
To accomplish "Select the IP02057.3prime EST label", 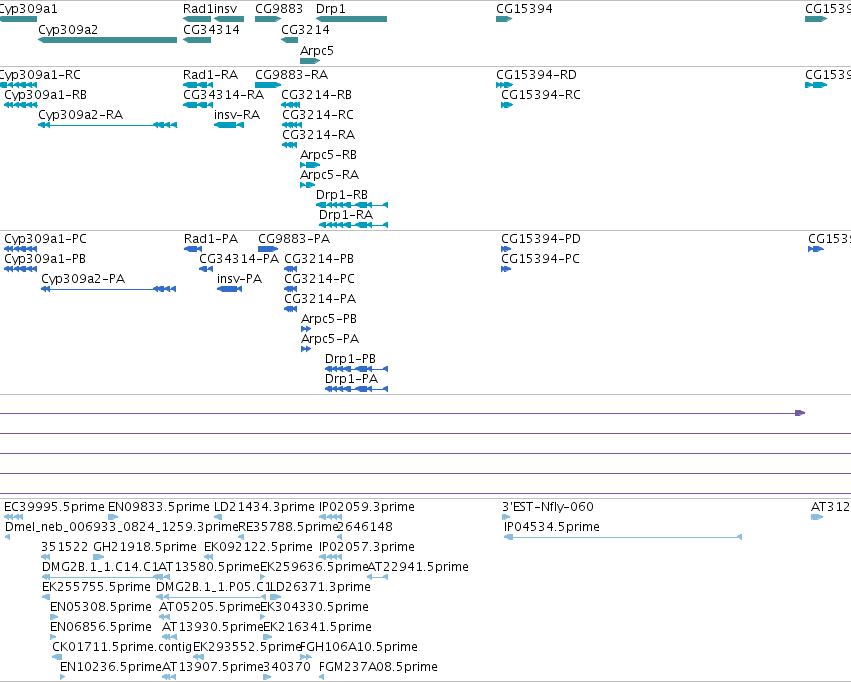I will 367,546.
